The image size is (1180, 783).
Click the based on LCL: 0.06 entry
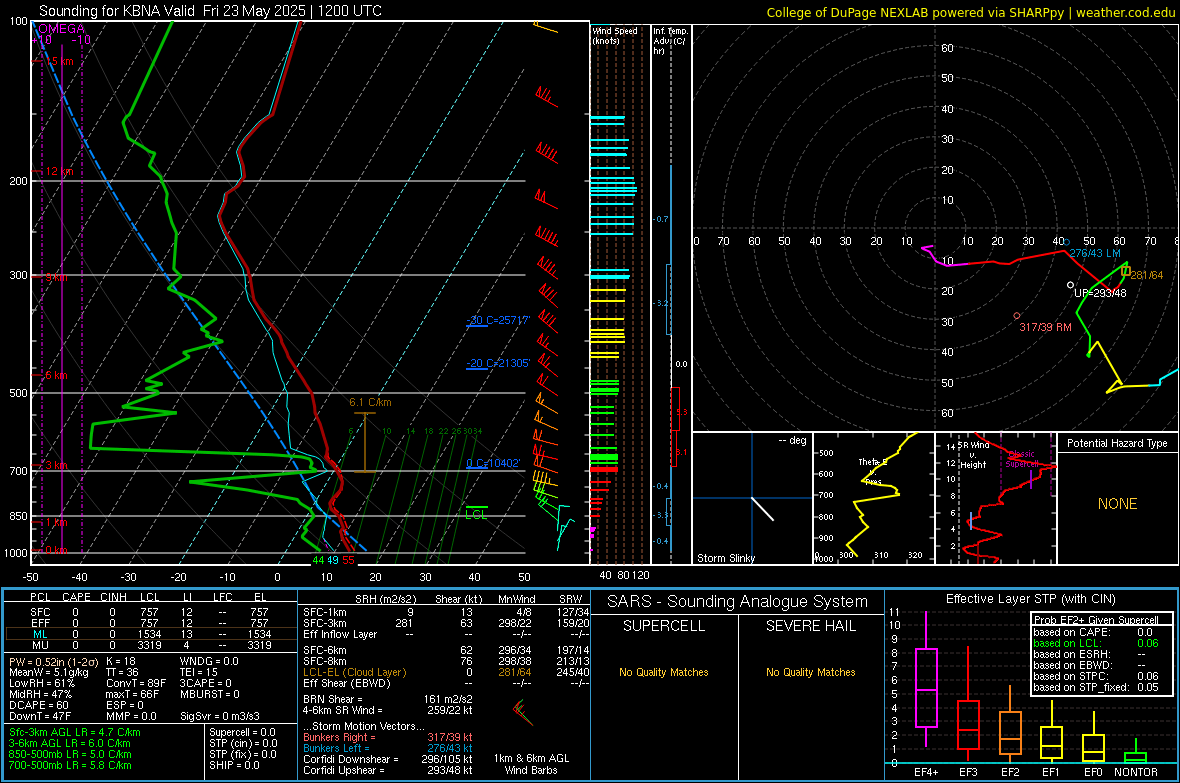pyautogui.click(x=1096, y=643)
